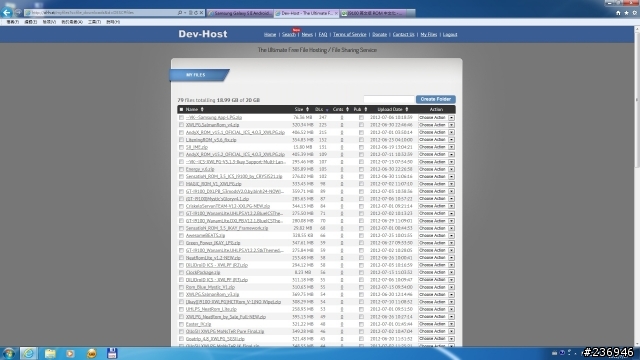
Task: Click the page vertical scrollbar thumb
Action: (x=637, y=100)
